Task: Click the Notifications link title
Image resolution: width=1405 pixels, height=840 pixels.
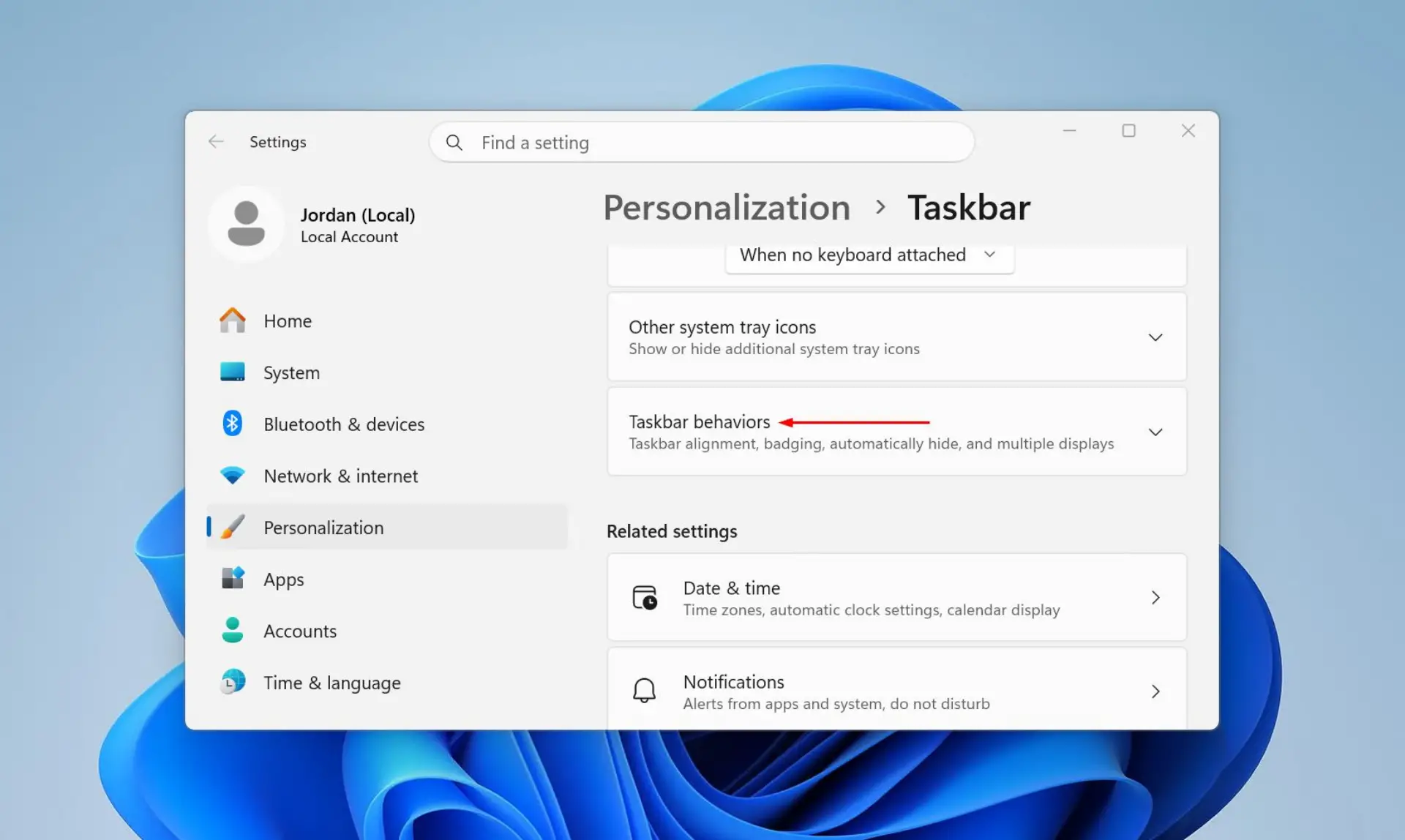Action: pos(734,682)
